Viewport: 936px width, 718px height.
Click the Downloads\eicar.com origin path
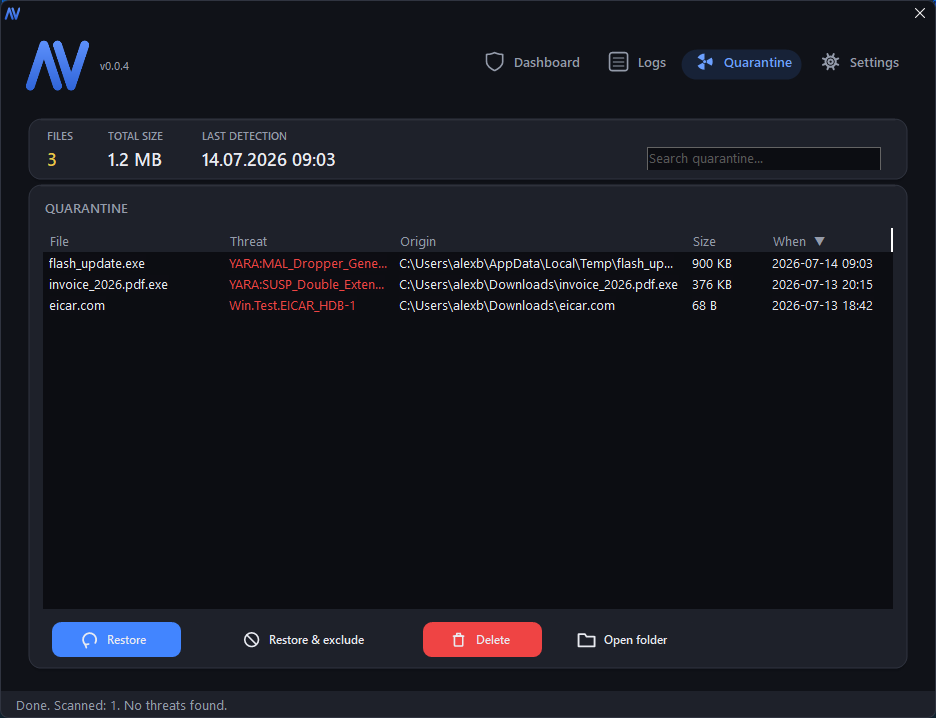tap(507, 306)
